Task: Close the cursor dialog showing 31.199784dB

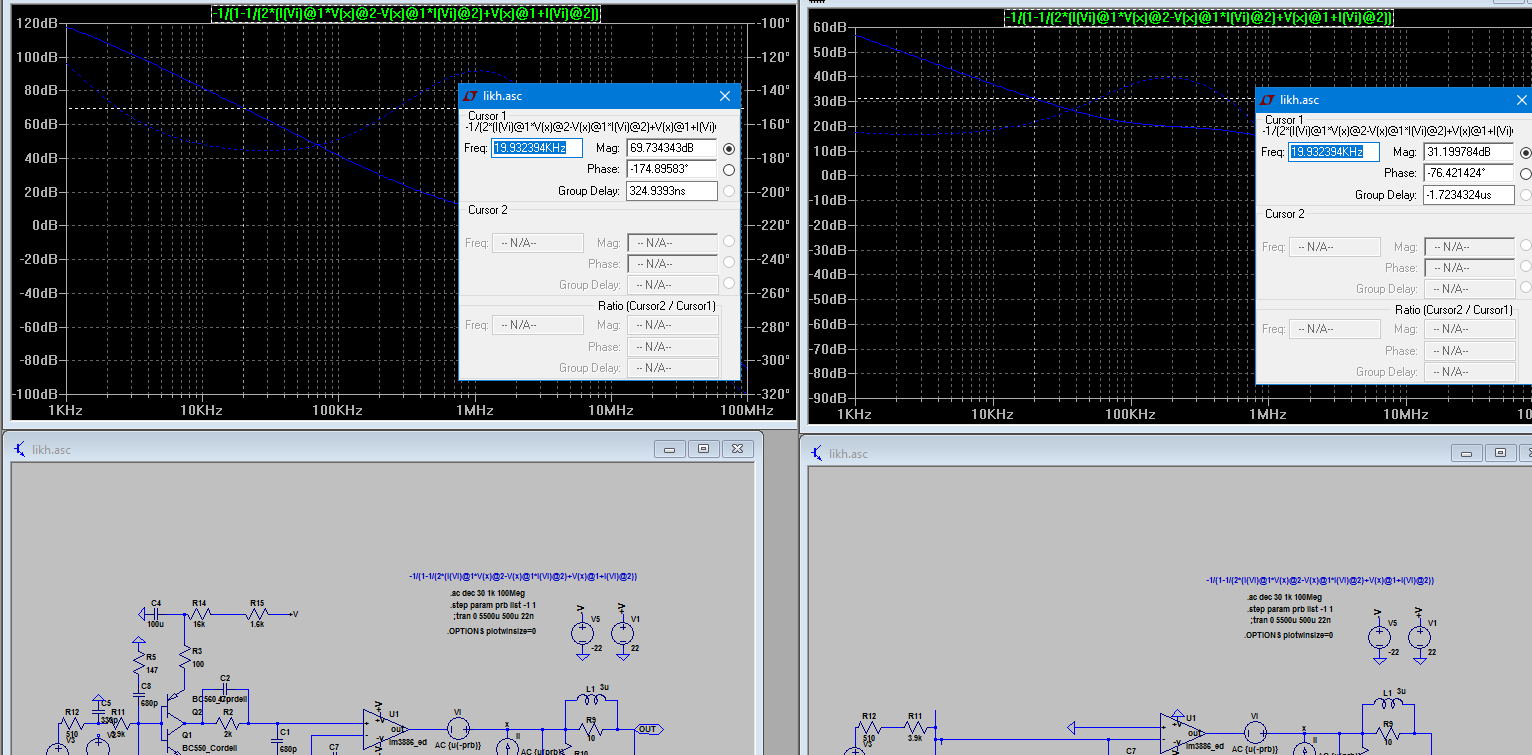Action: [x=1521, y=99]
